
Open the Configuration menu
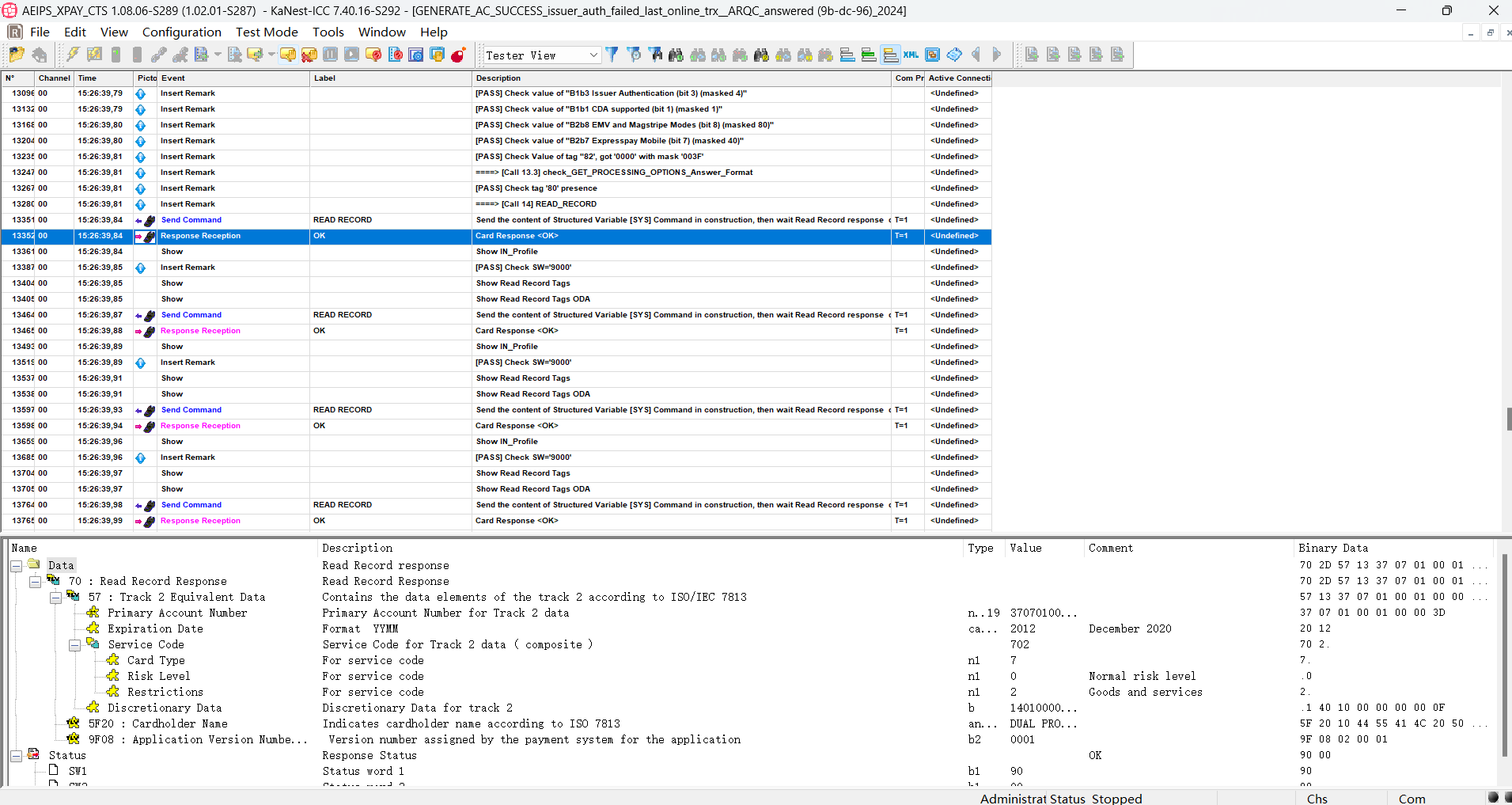[181, 32]
